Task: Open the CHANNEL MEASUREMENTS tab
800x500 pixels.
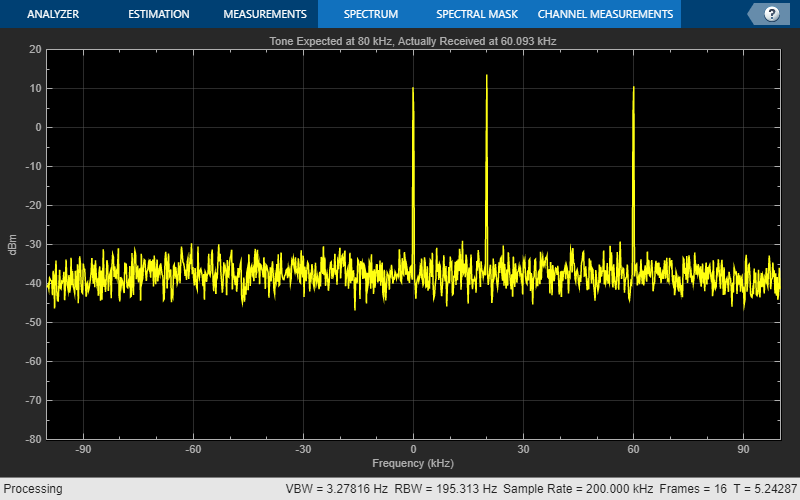Action: [x=605, y=14]
